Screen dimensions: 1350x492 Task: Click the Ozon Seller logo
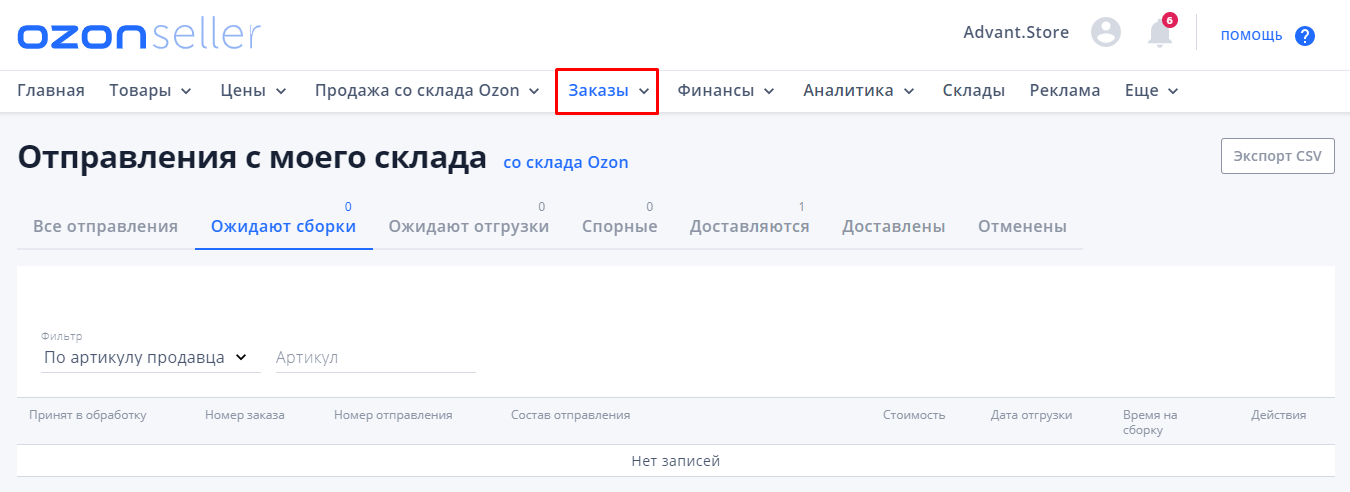(139, 34)
